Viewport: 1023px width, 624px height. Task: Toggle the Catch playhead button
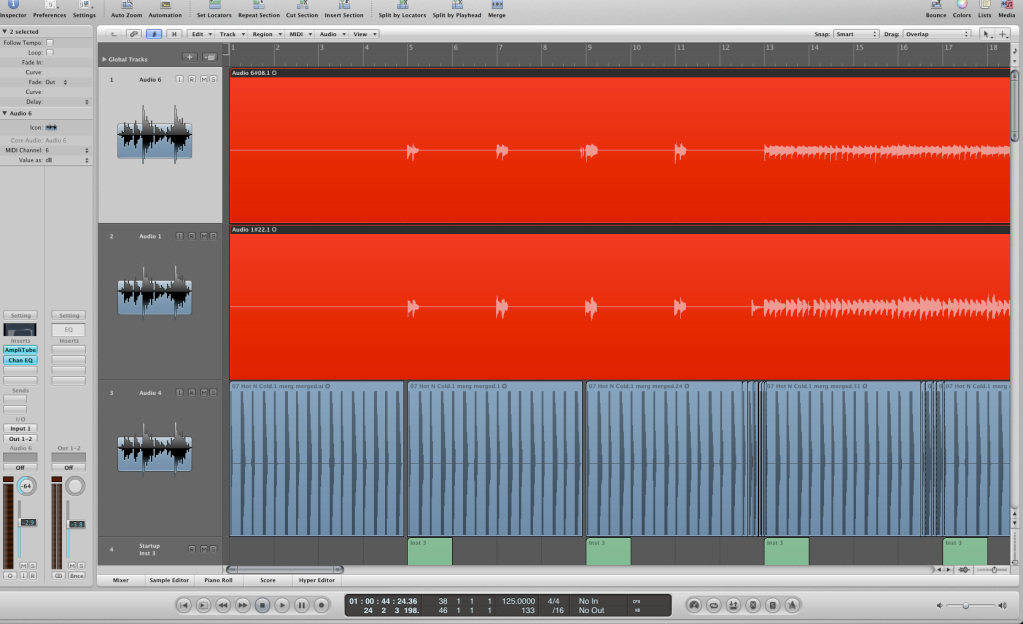[154, 34]
